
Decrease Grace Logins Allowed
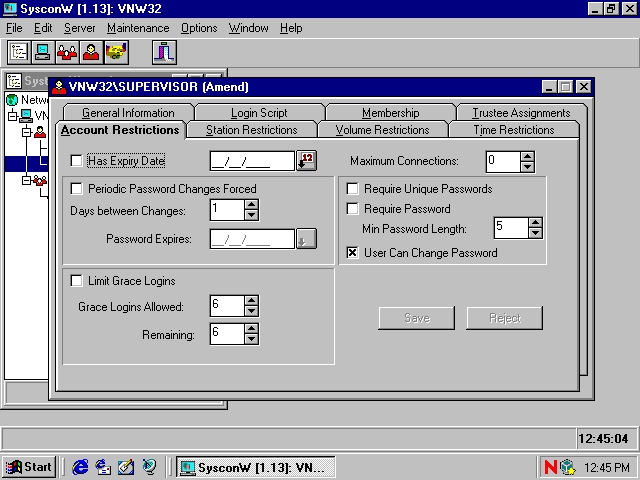point(251,311)
